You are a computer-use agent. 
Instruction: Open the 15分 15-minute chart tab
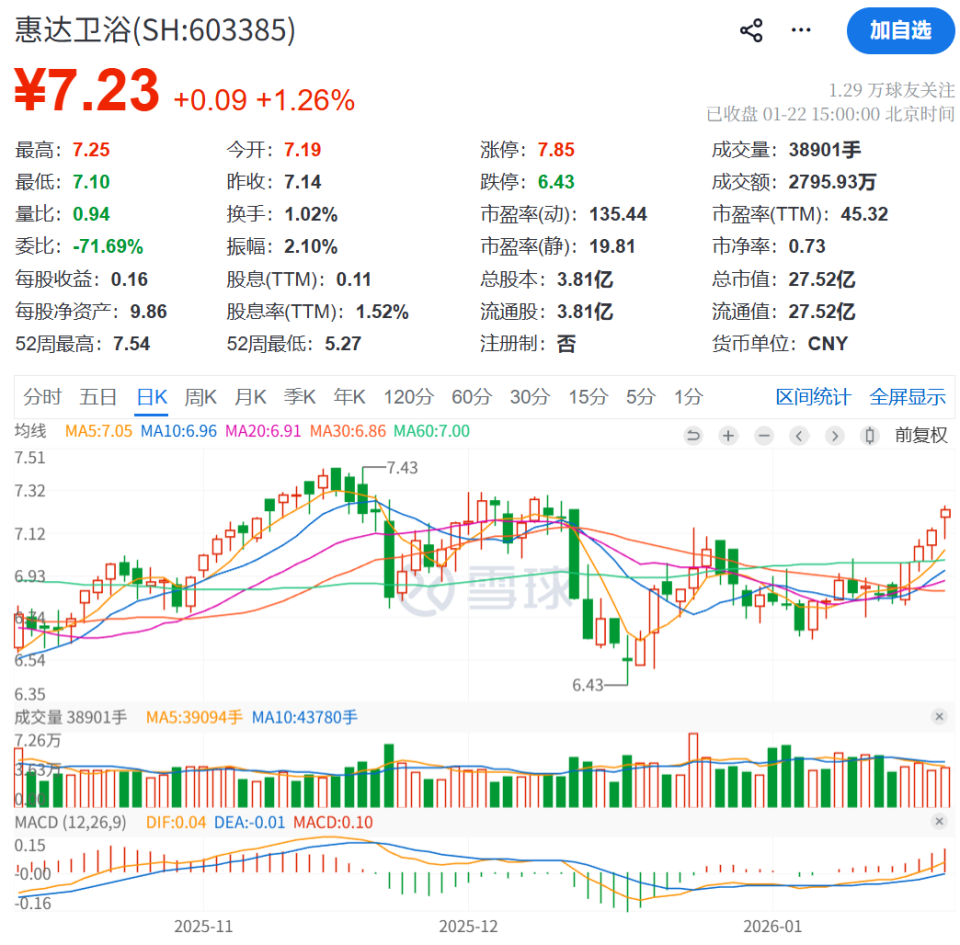click(587, 396)
